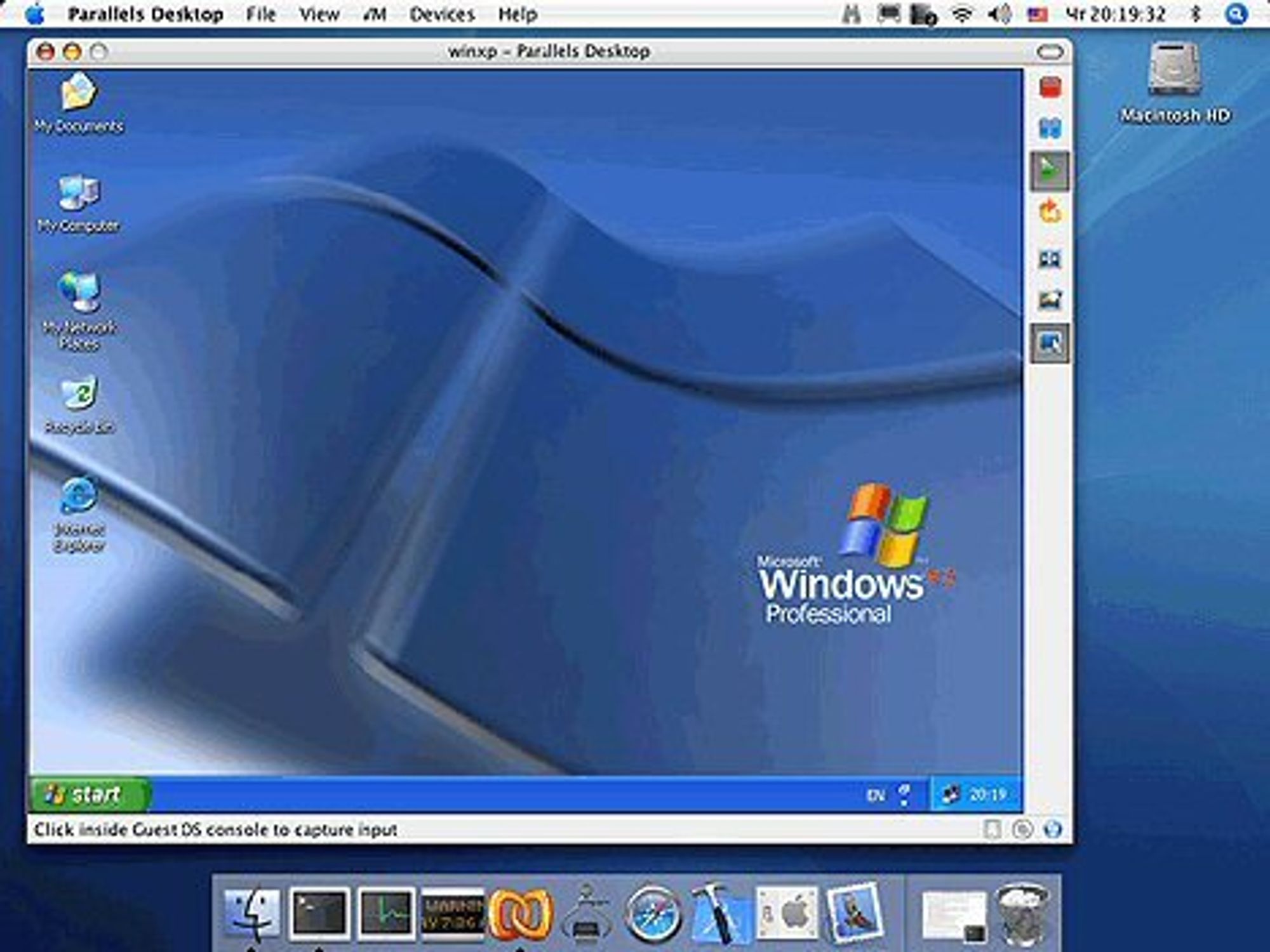Click the screenshot picture icon in sidebar
The width and height of the screenshot is (1270, 952).
(1050, 300)
